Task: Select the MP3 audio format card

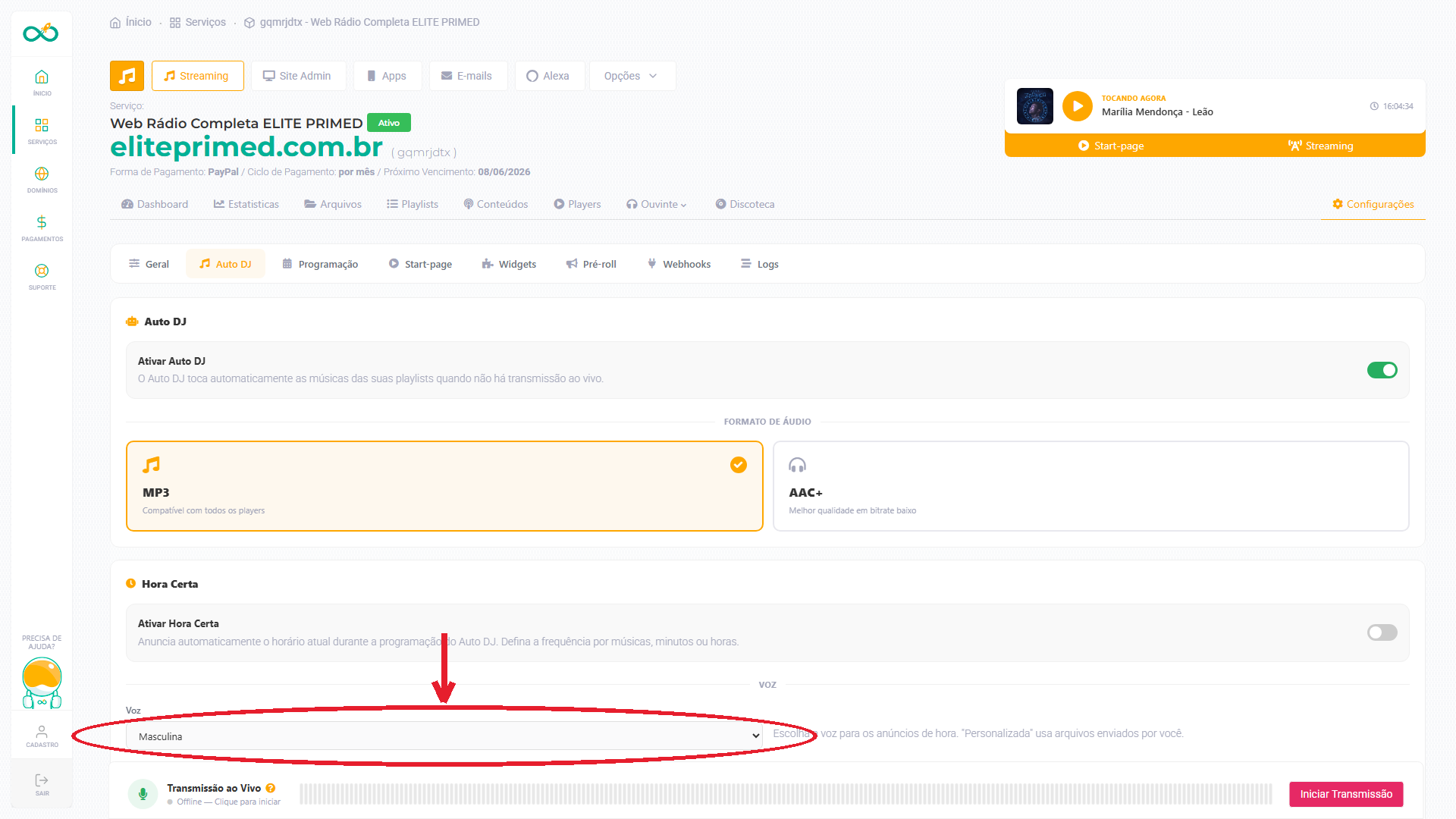Action: [444, 486]
